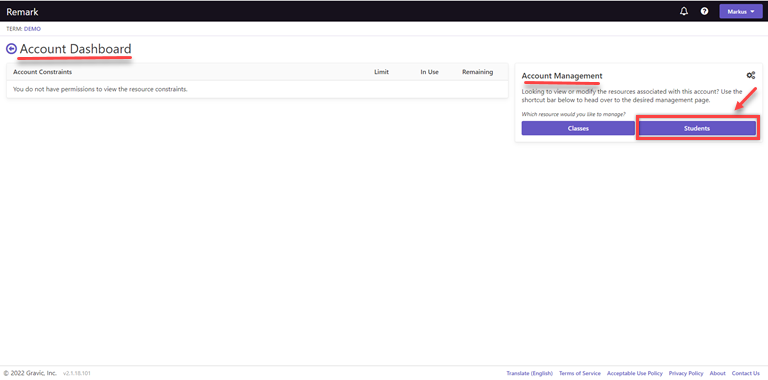The image size is (768, 380).
Task: Go to the Classes management page
Action: point(578,128)
